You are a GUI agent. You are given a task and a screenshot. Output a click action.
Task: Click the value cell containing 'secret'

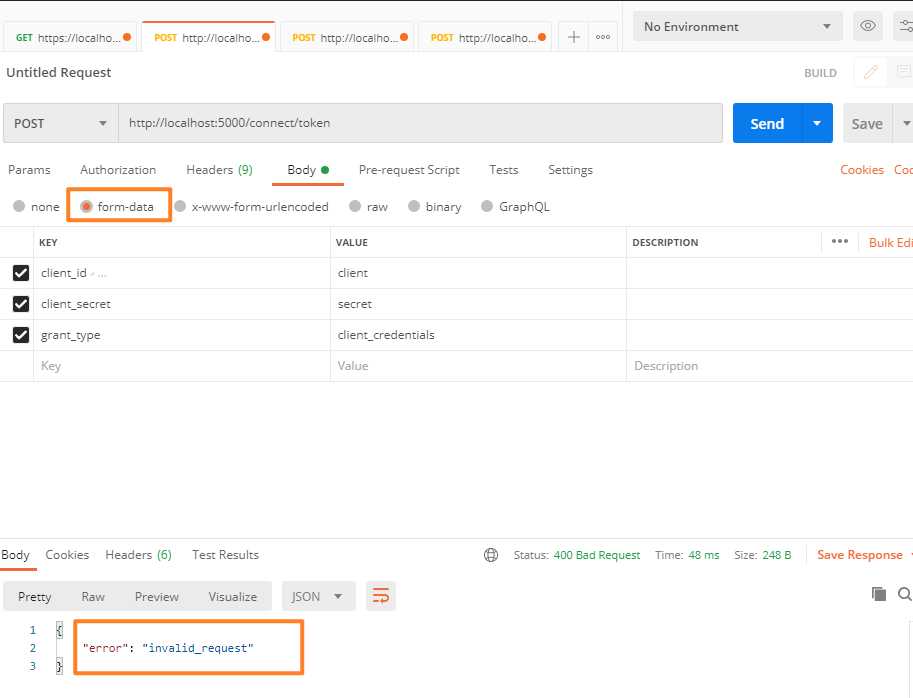tap(478, 304)
